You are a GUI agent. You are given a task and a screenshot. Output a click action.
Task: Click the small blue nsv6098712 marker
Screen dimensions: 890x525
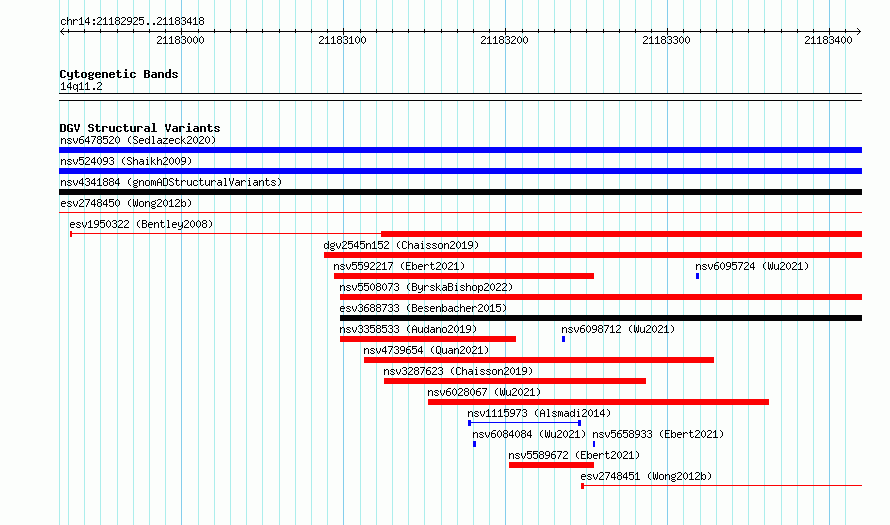[564, 339]
